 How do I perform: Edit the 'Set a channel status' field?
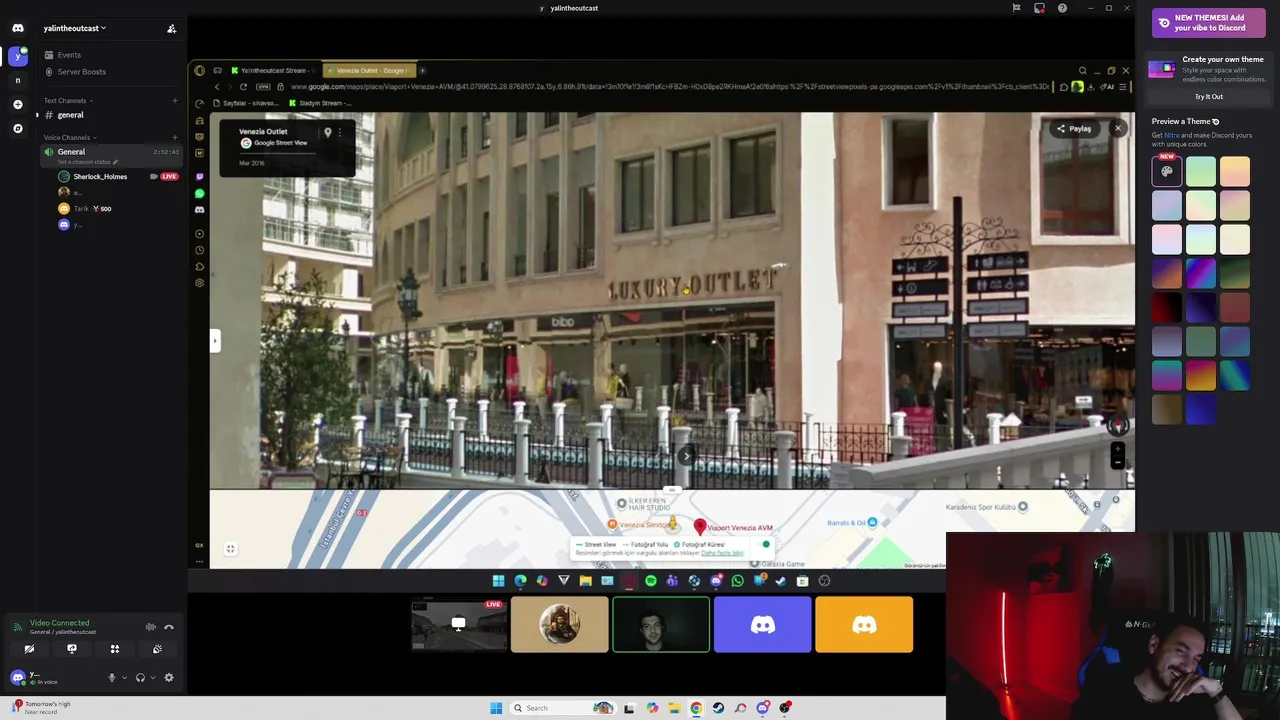87,162
